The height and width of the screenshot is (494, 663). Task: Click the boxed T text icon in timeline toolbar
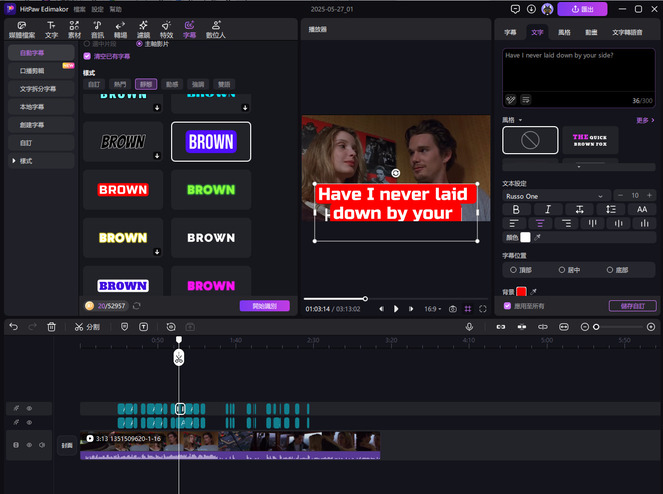pyautogui.click(x=144, y=327)
